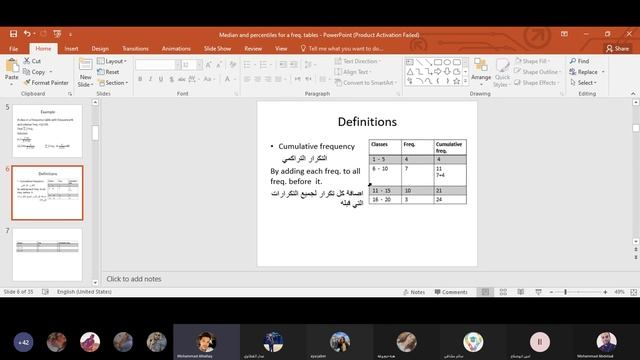Undo the last action
This screenshot has height=360, width=640.
27,34
